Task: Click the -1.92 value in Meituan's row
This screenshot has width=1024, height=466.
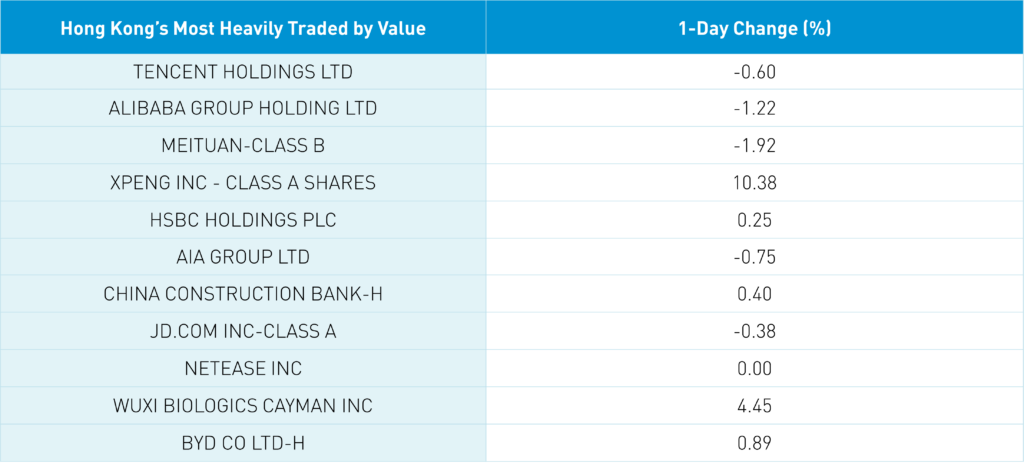Action: [755, 146]
